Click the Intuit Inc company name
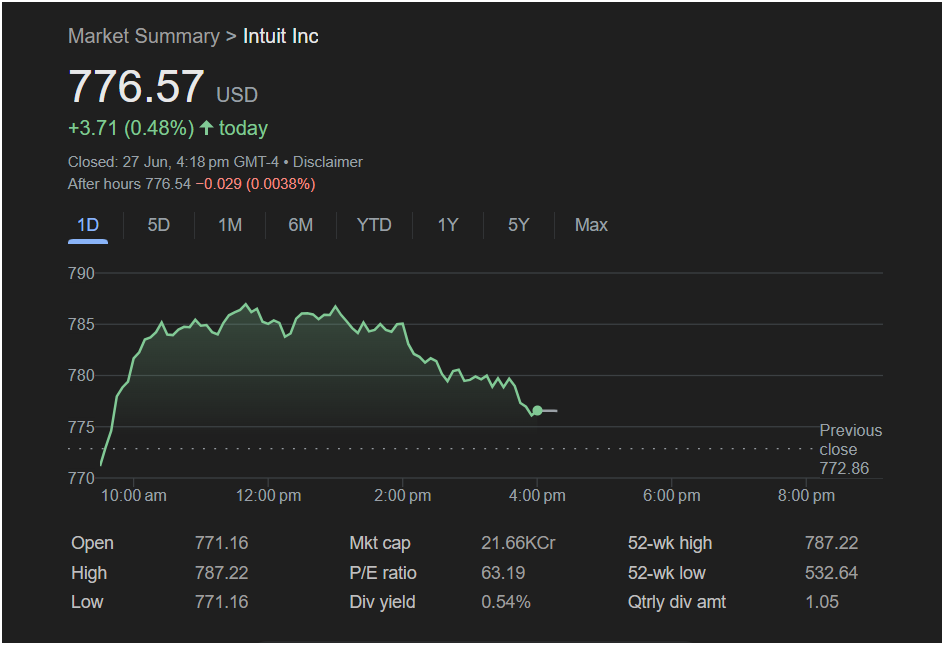This screenshot has height=645, width=944. point(281,36)
